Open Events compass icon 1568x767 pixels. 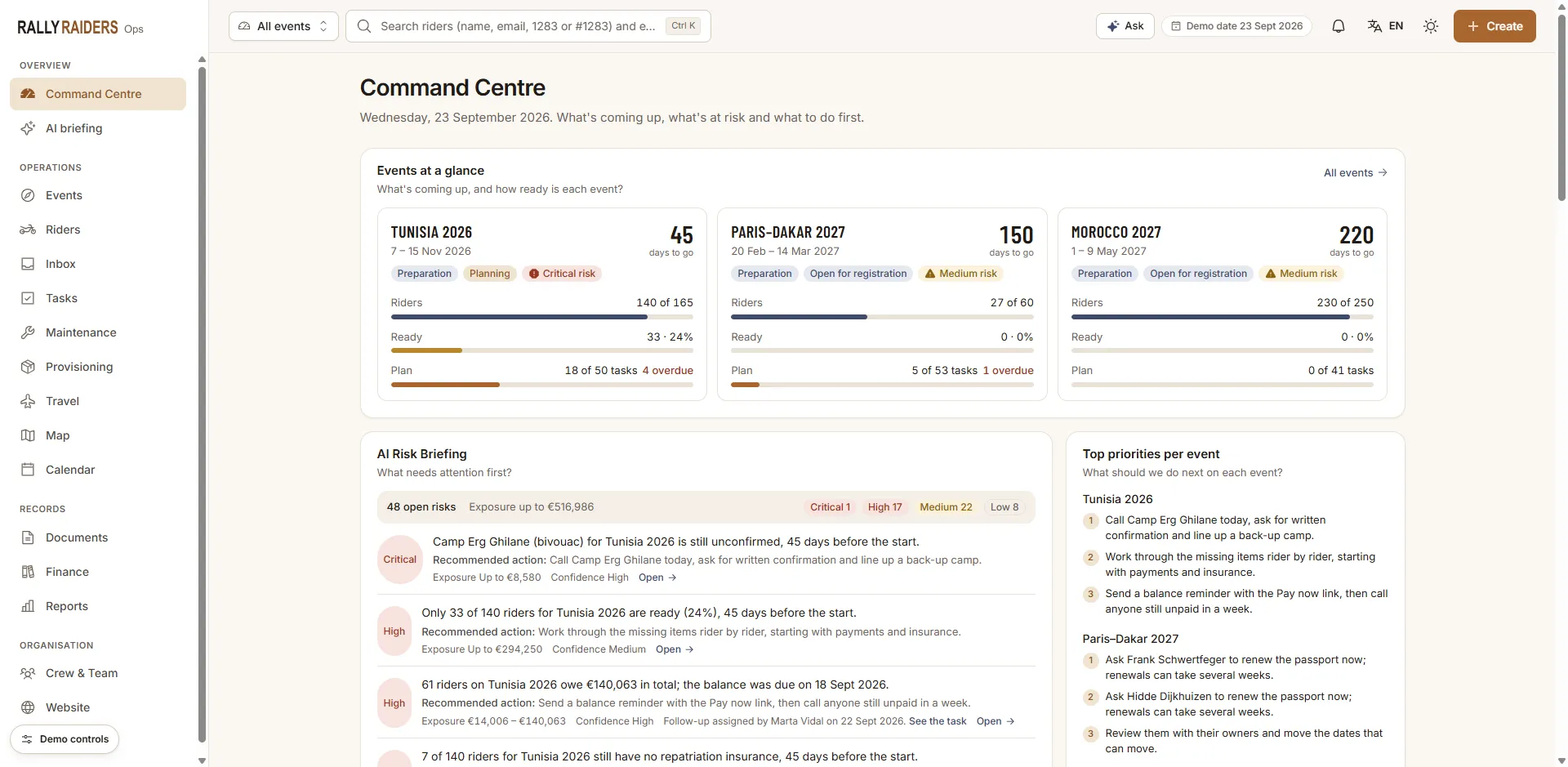28,195
